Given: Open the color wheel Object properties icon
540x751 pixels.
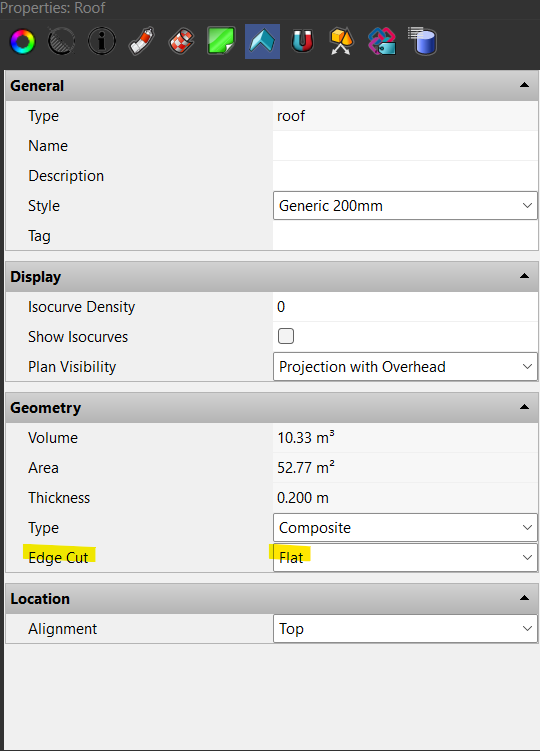Looking at the screenshot, I should click(x=22, y=41).
